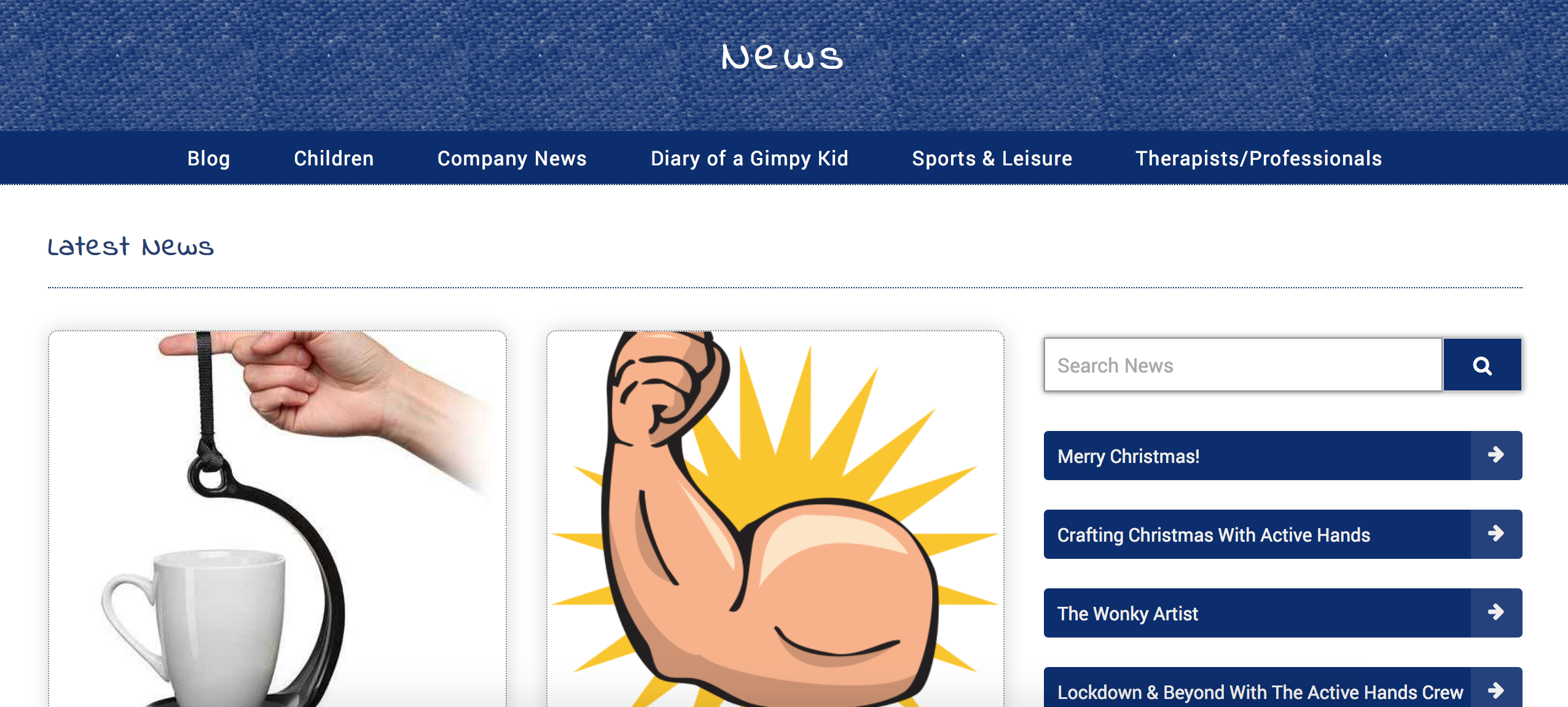Viewport: 1568px width, 707px height.
Task: Click the magnifying glass search button
Action: click(x=1482, y=365)
